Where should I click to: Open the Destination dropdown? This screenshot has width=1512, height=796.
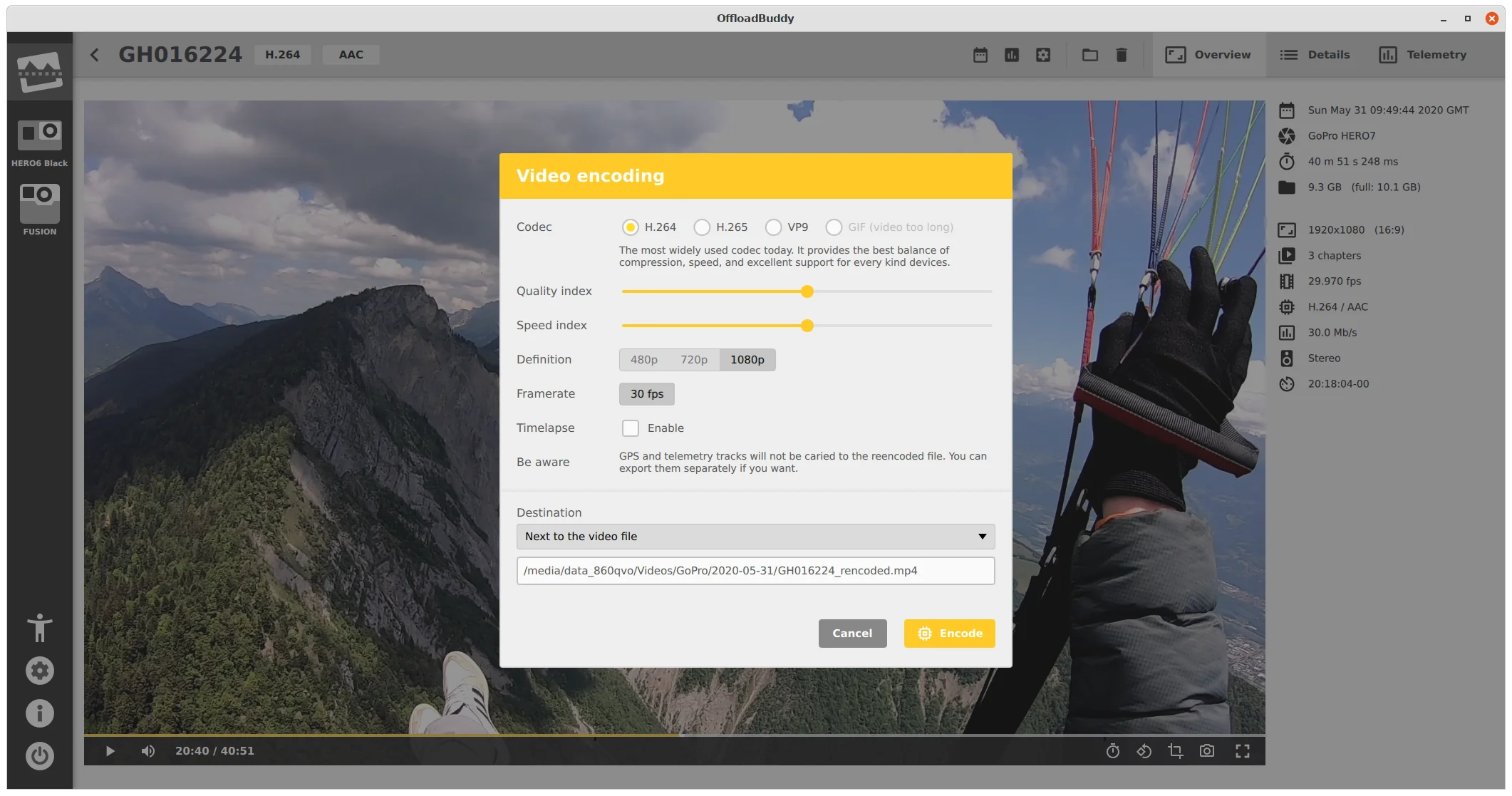756,537
